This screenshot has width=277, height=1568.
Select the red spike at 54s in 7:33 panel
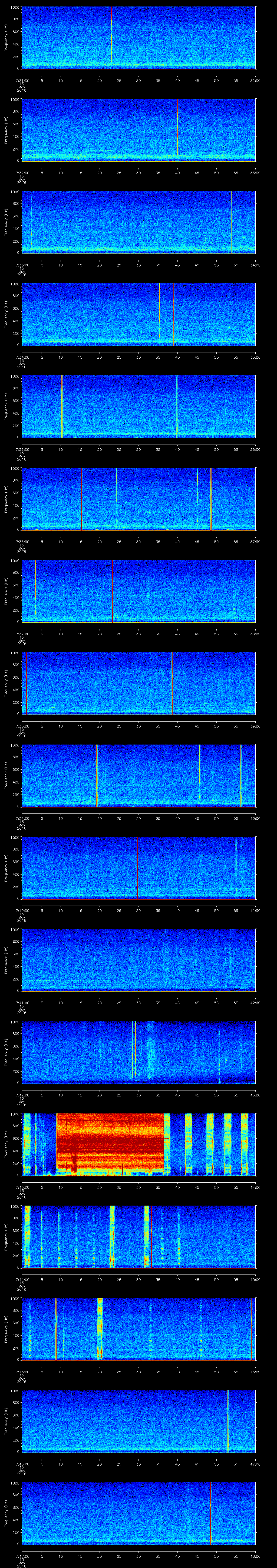pyautogui.click(x=232, y=222)
